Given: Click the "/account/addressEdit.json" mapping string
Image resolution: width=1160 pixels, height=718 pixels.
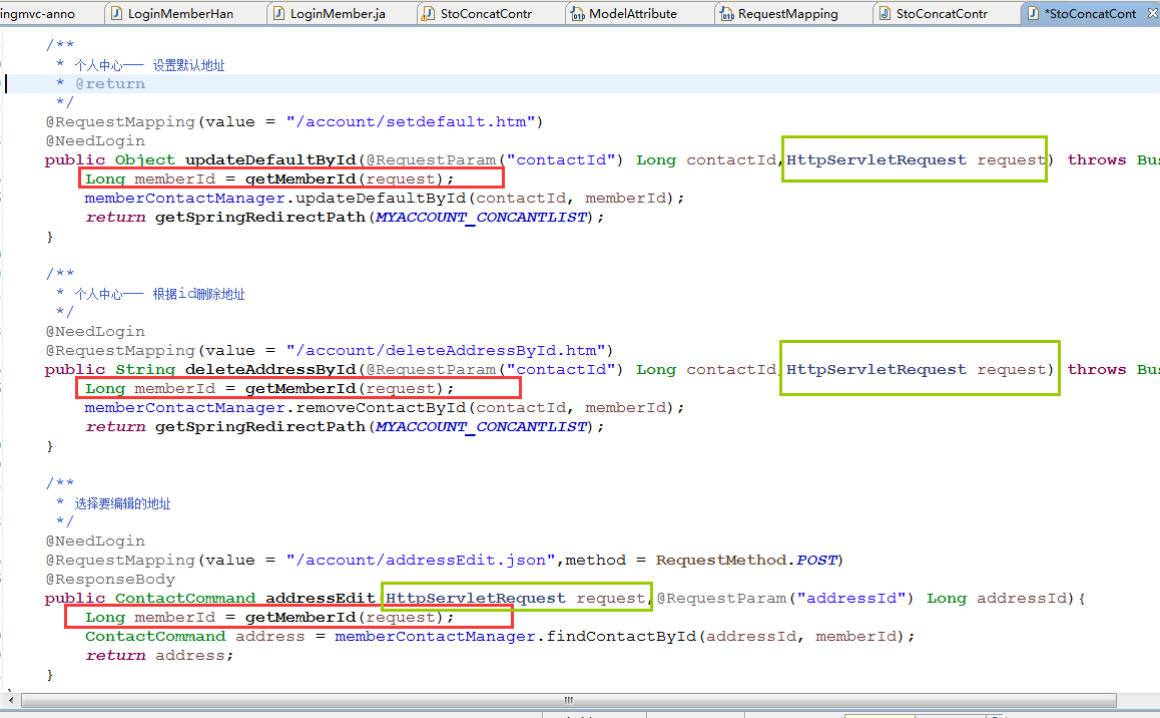Looking at the screenshot, I should click(x=421, y=560).
